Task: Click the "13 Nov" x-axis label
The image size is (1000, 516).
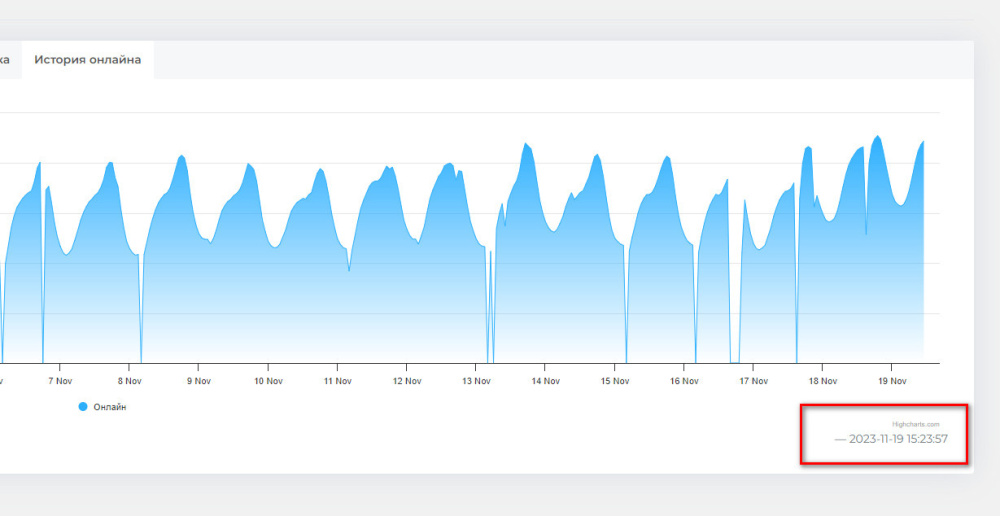Action: [x=475, y=381]
